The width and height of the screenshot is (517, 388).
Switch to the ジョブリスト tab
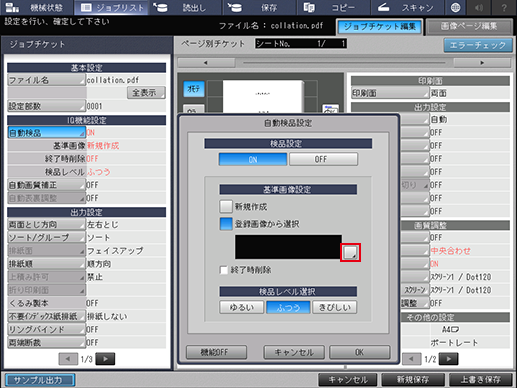pyautogui.click(x=112, y=7)
